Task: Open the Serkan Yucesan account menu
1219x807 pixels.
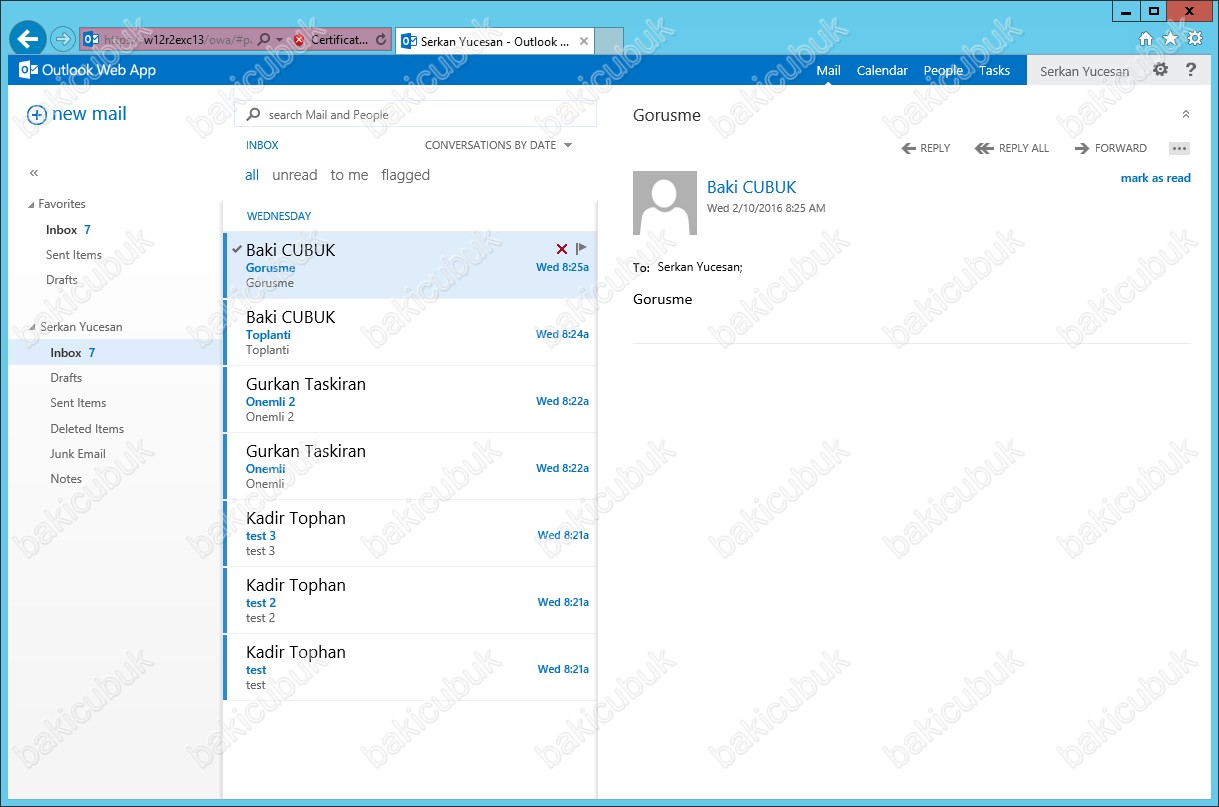Action: click(x=1084, y=71)
